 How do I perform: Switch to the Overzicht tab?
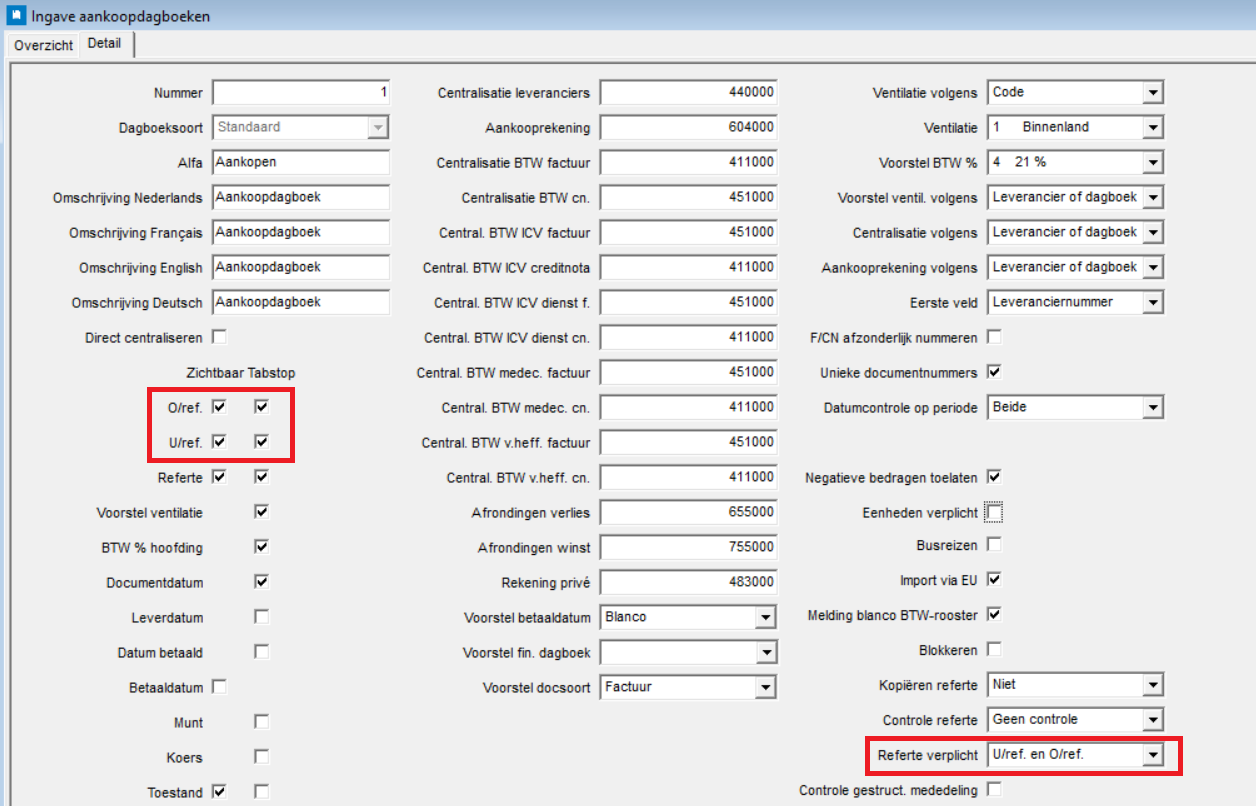tap(43, 45)
